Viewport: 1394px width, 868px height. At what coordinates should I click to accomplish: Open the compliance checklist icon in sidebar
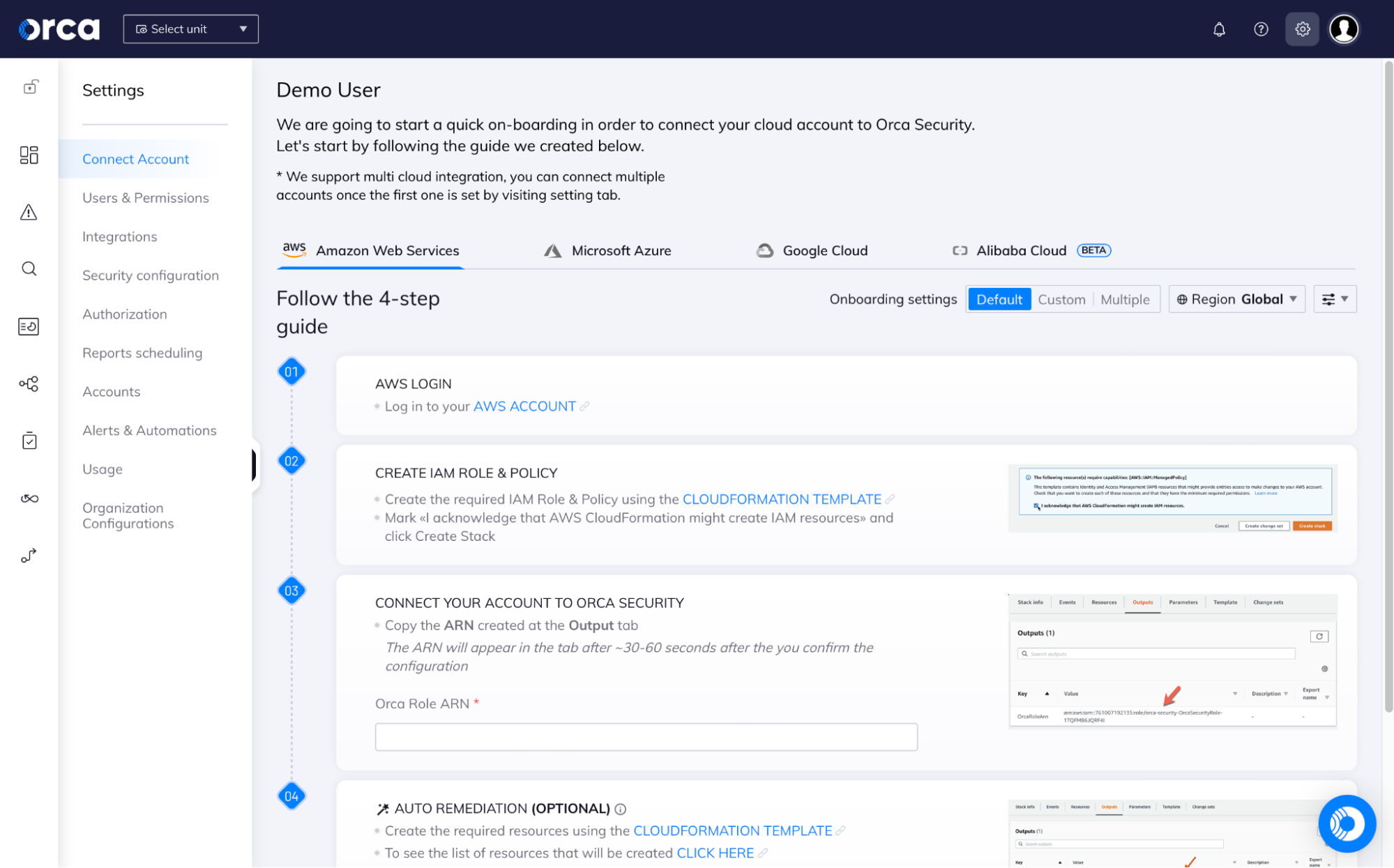tap(29, 440)
